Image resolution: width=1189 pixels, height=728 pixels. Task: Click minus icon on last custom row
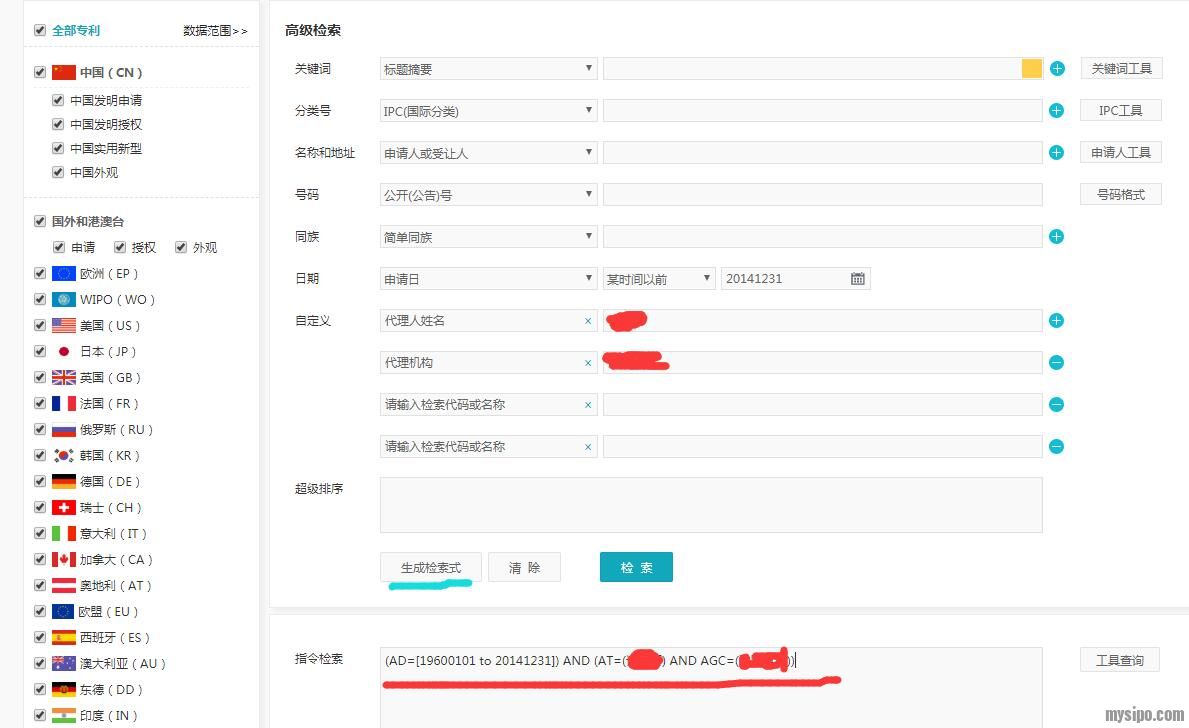[1056, 447]
